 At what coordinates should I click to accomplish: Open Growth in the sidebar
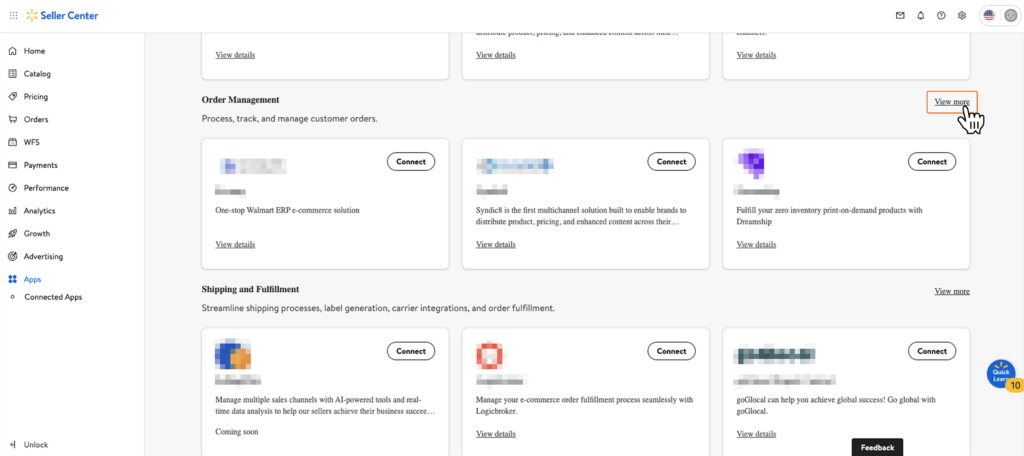point(37,234)
